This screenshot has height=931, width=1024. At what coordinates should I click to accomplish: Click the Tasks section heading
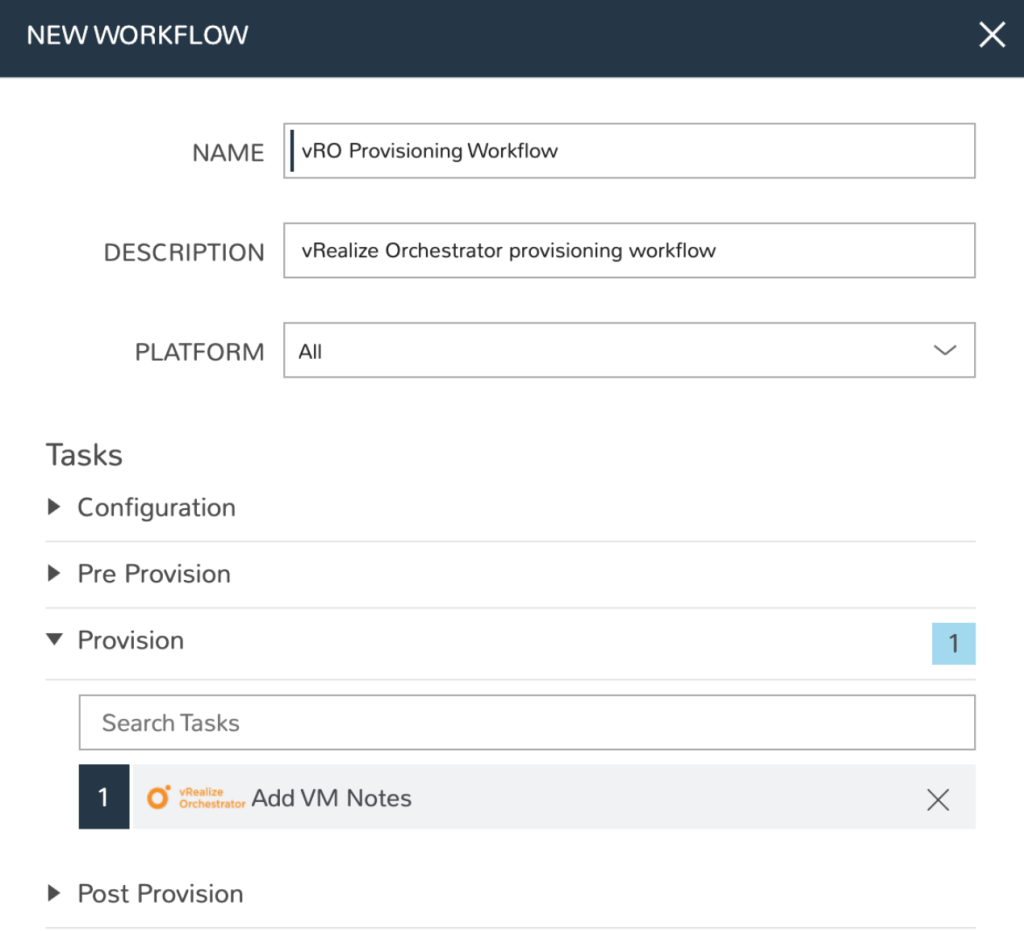pyautogui.click(x=84, y=454)
